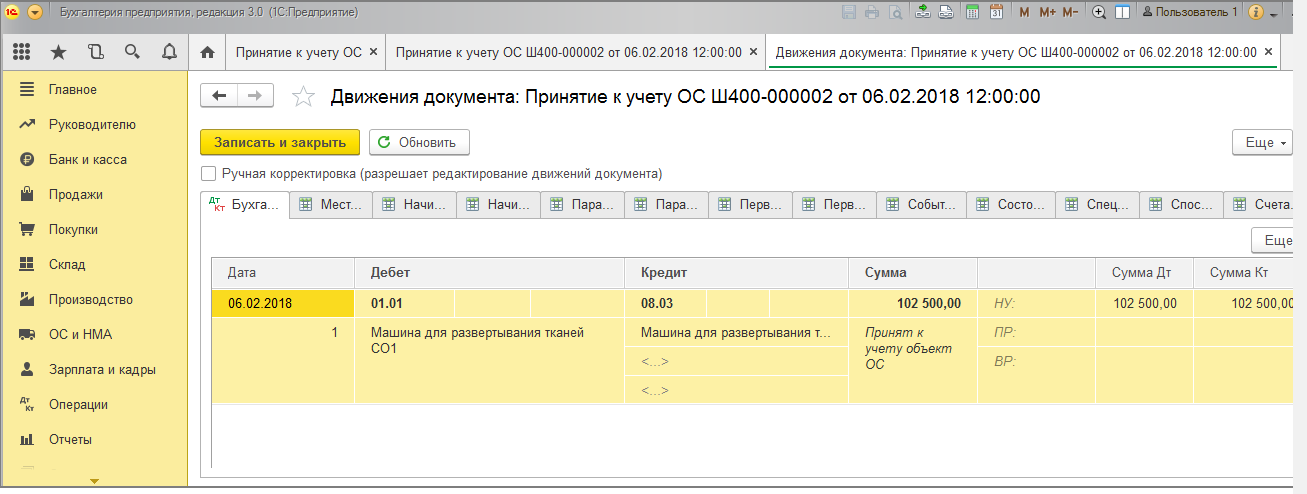This screenshot has height=494, width=1307.
Task: Close the short Принятие к учету ОС tab
Action: coord(374,52)
